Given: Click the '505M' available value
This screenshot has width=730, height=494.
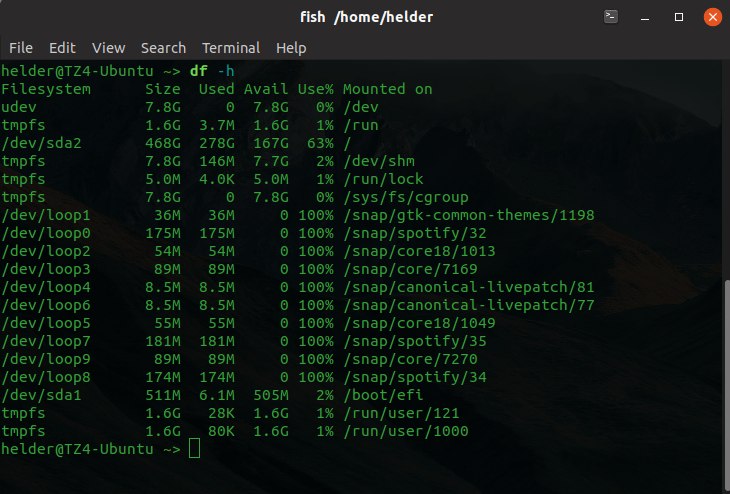Looking at the screenshot, I should point(270,395).
